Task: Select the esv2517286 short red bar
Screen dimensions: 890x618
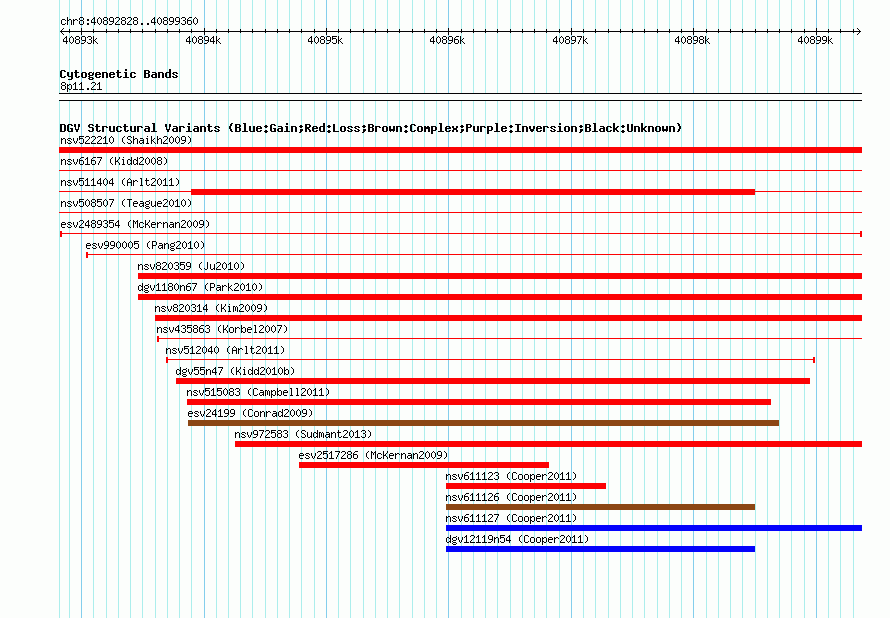Action: (424, 465)
